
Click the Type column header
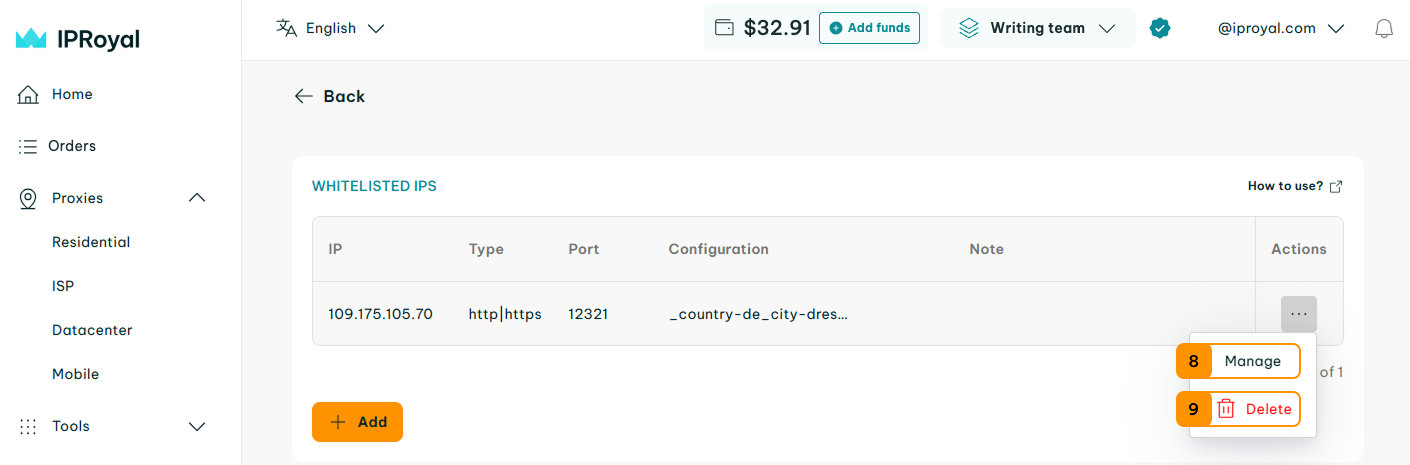pyautogui.click(x=486, y=249)
